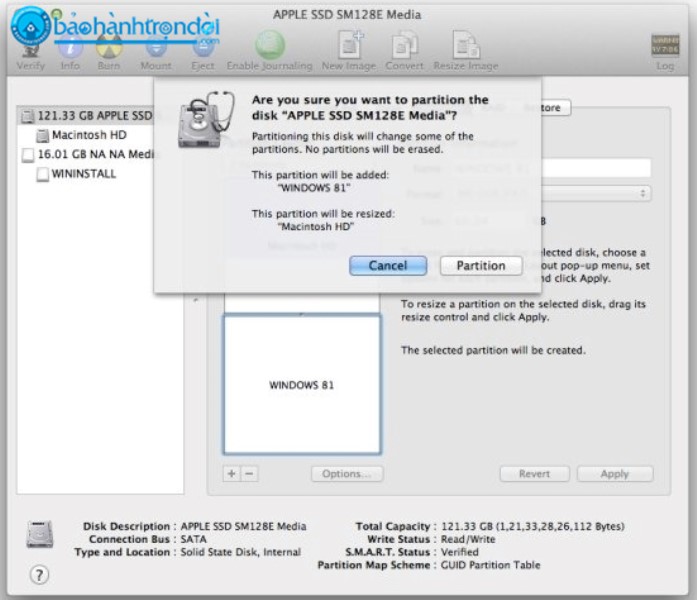Click 'The selected partition will be created.' text

click(493, 351)
